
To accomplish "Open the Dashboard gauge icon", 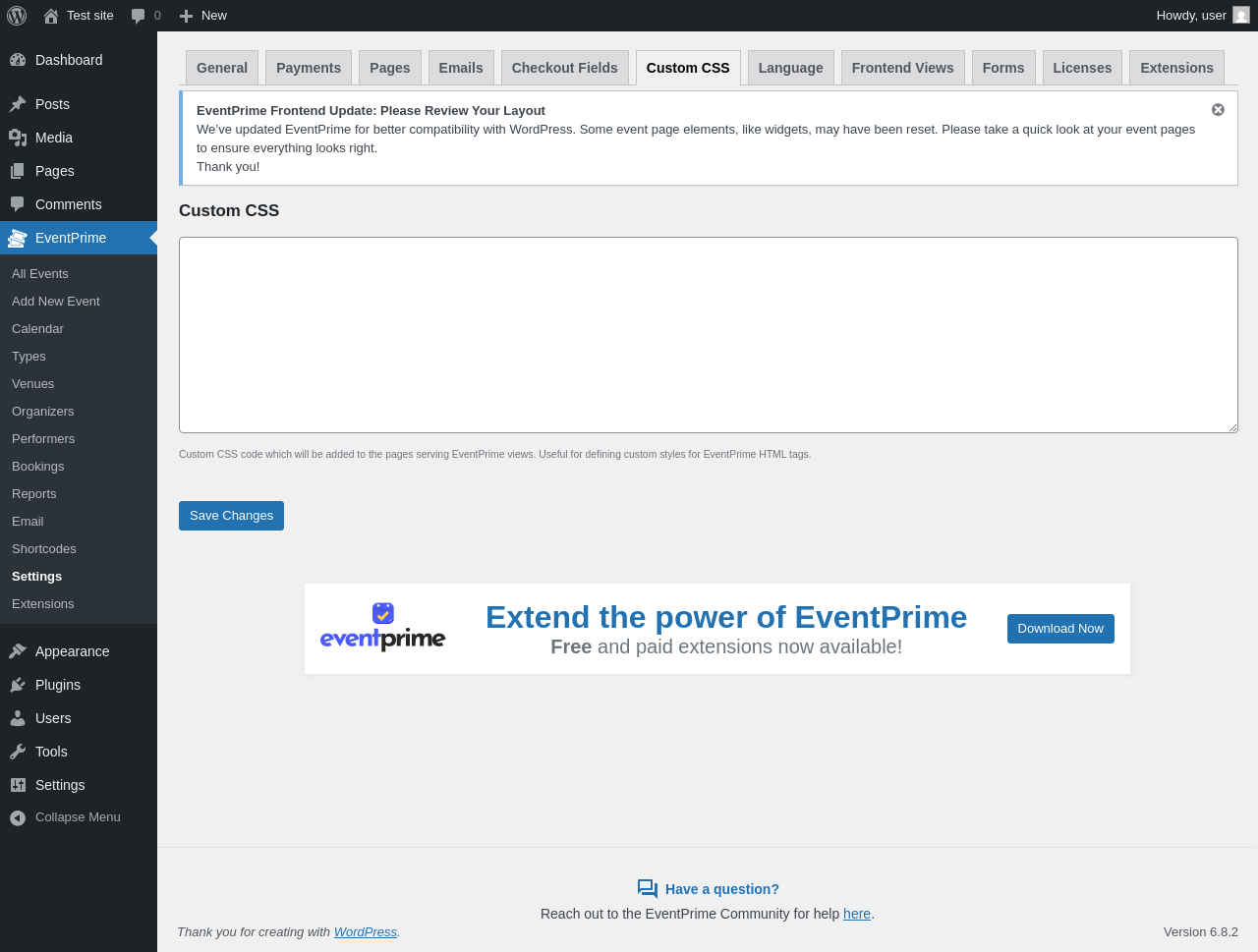I will click(18, 60).
